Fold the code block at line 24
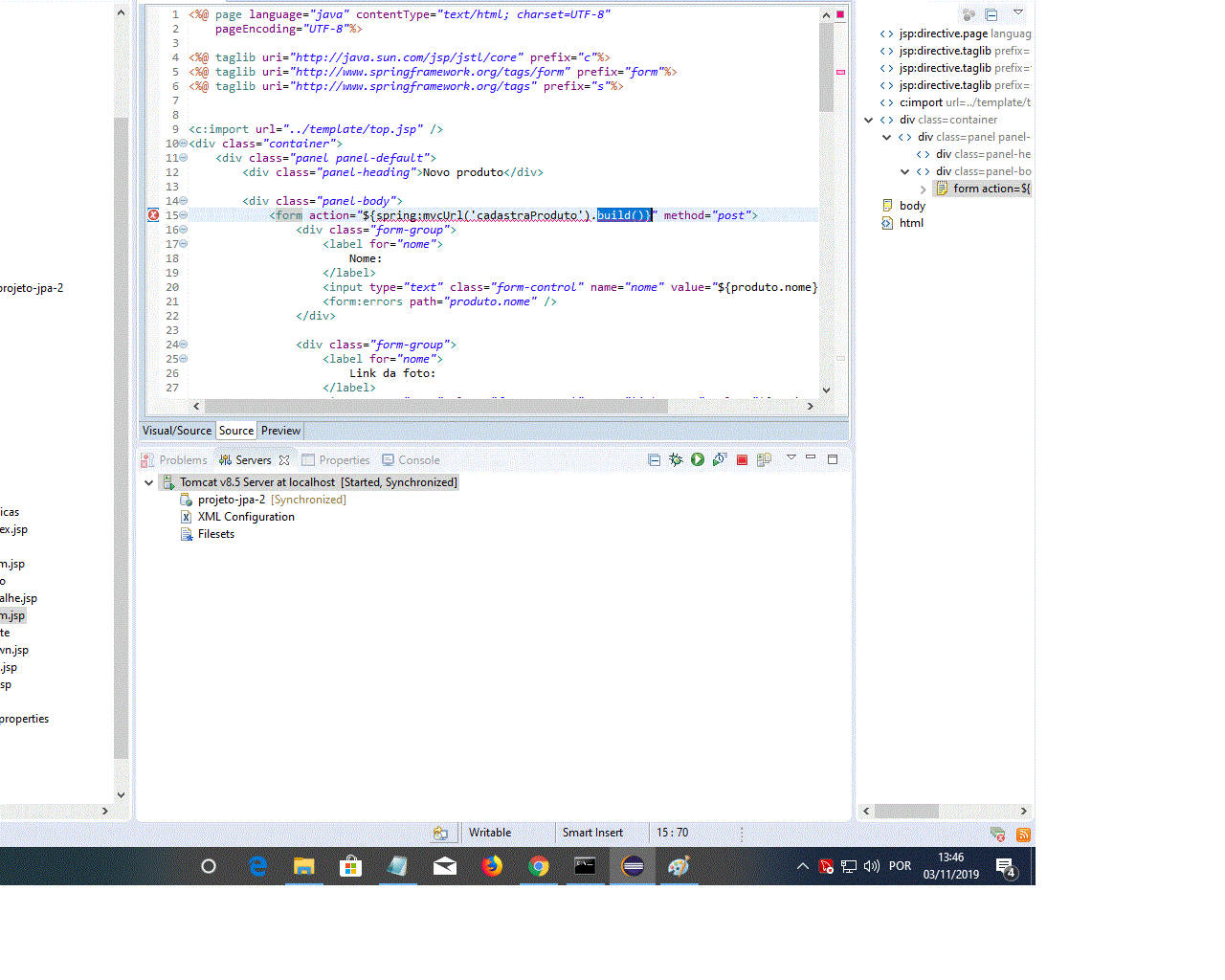 tap(183, 345)
